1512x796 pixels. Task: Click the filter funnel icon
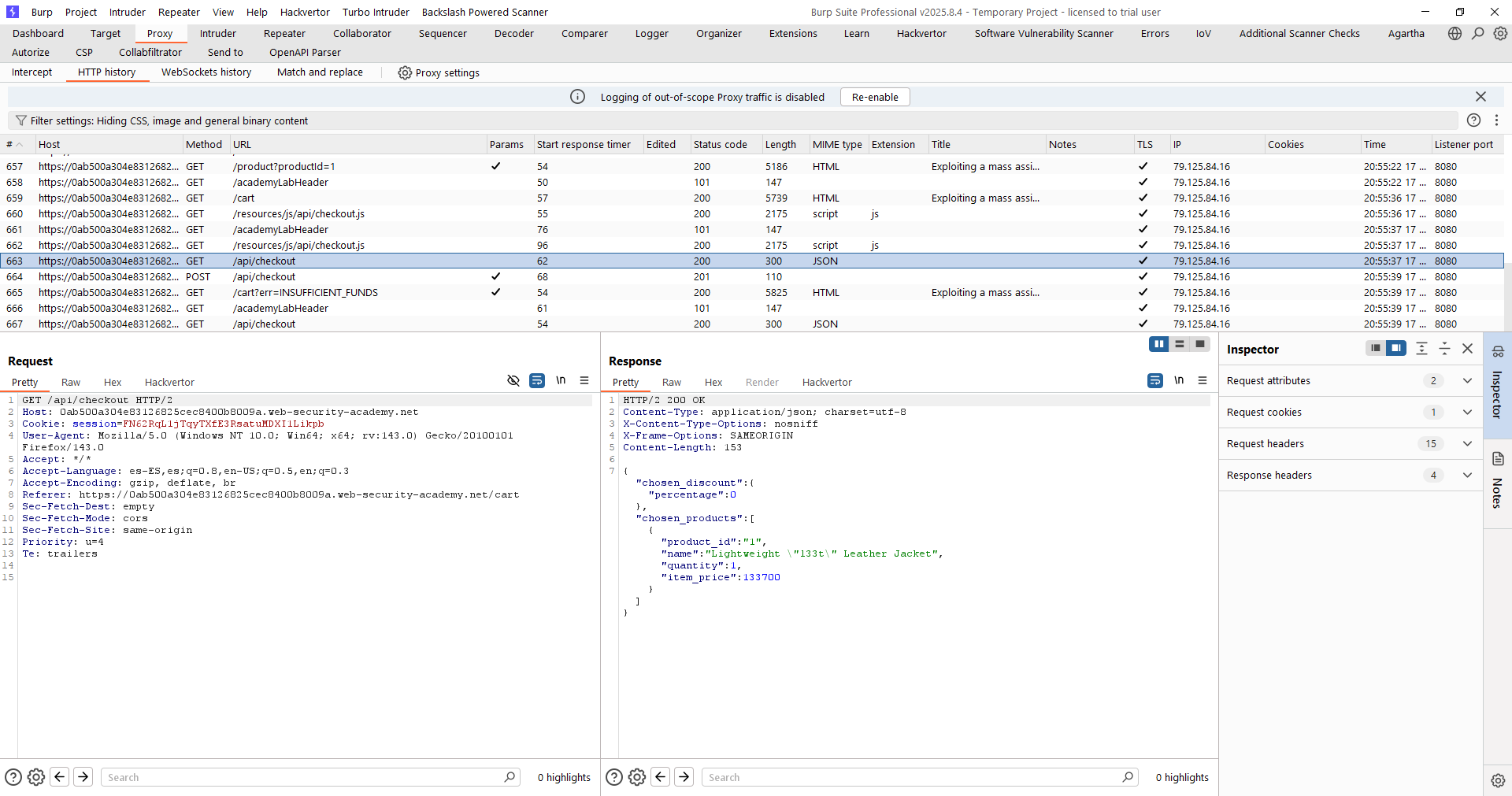[x=21, y=120]
